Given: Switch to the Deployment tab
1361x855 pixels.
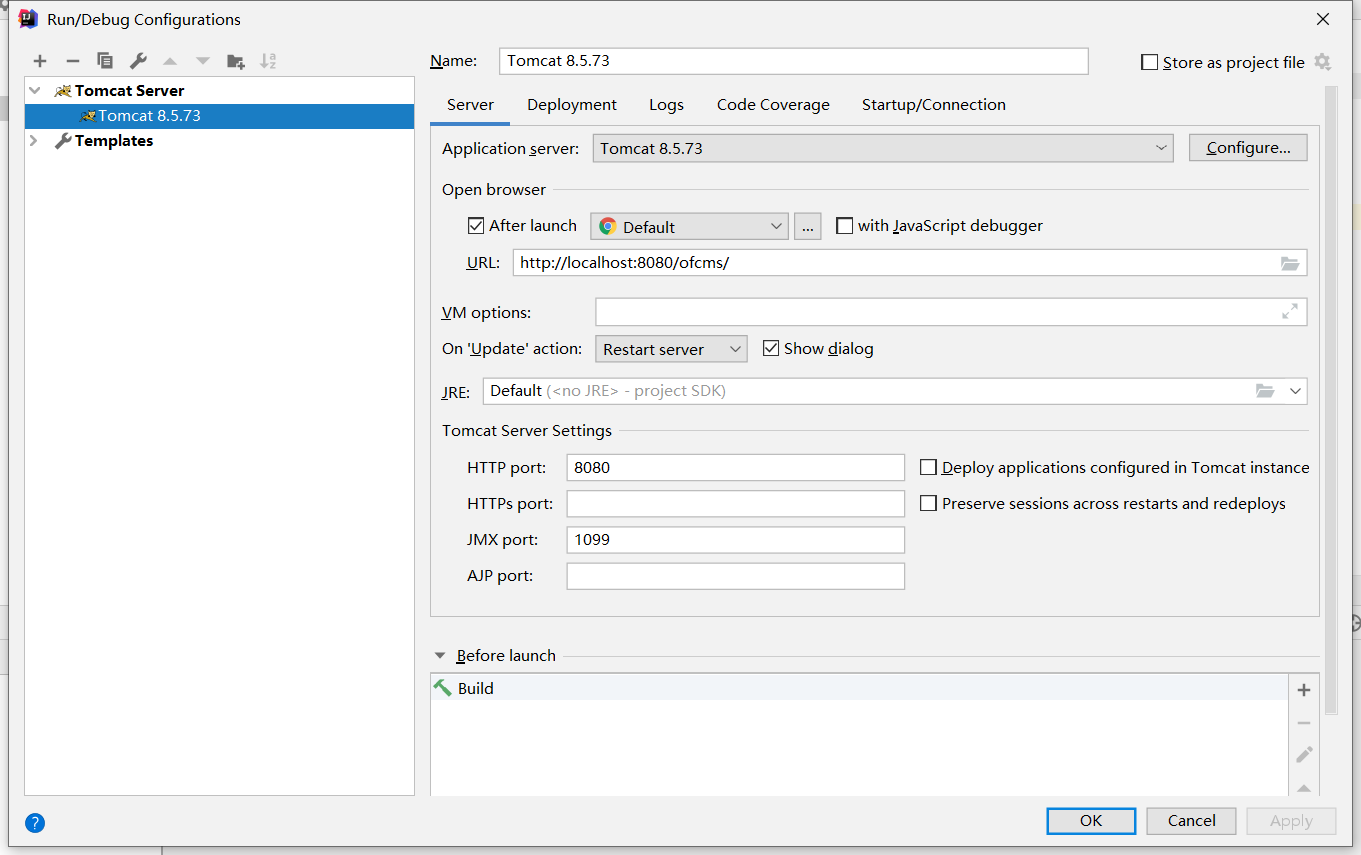Looking at the screenshot, I should coord(572,105).
